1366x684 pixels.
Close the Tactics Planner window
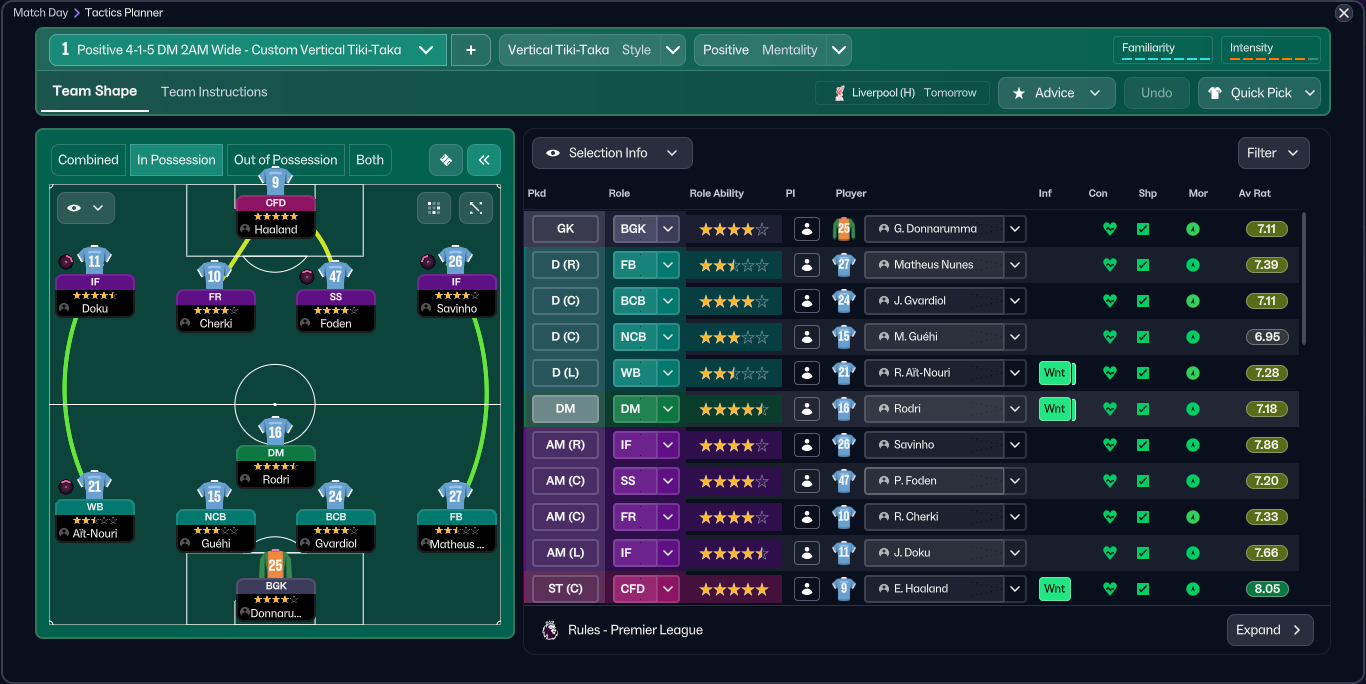(x=1344, y=13)
